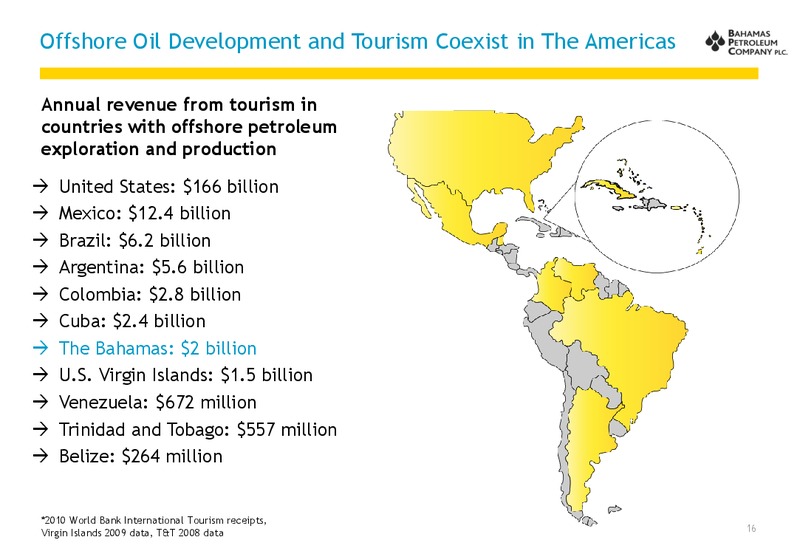This screenshot has width=800, height=554.
Task: Click Cuba inside the Caribbean inset circle
Action: (607, 188)
